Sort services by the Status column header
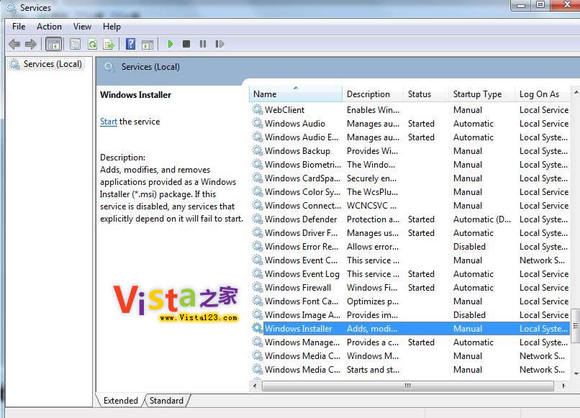The width and height of the screenshot is (580, 418). (419, 94)
